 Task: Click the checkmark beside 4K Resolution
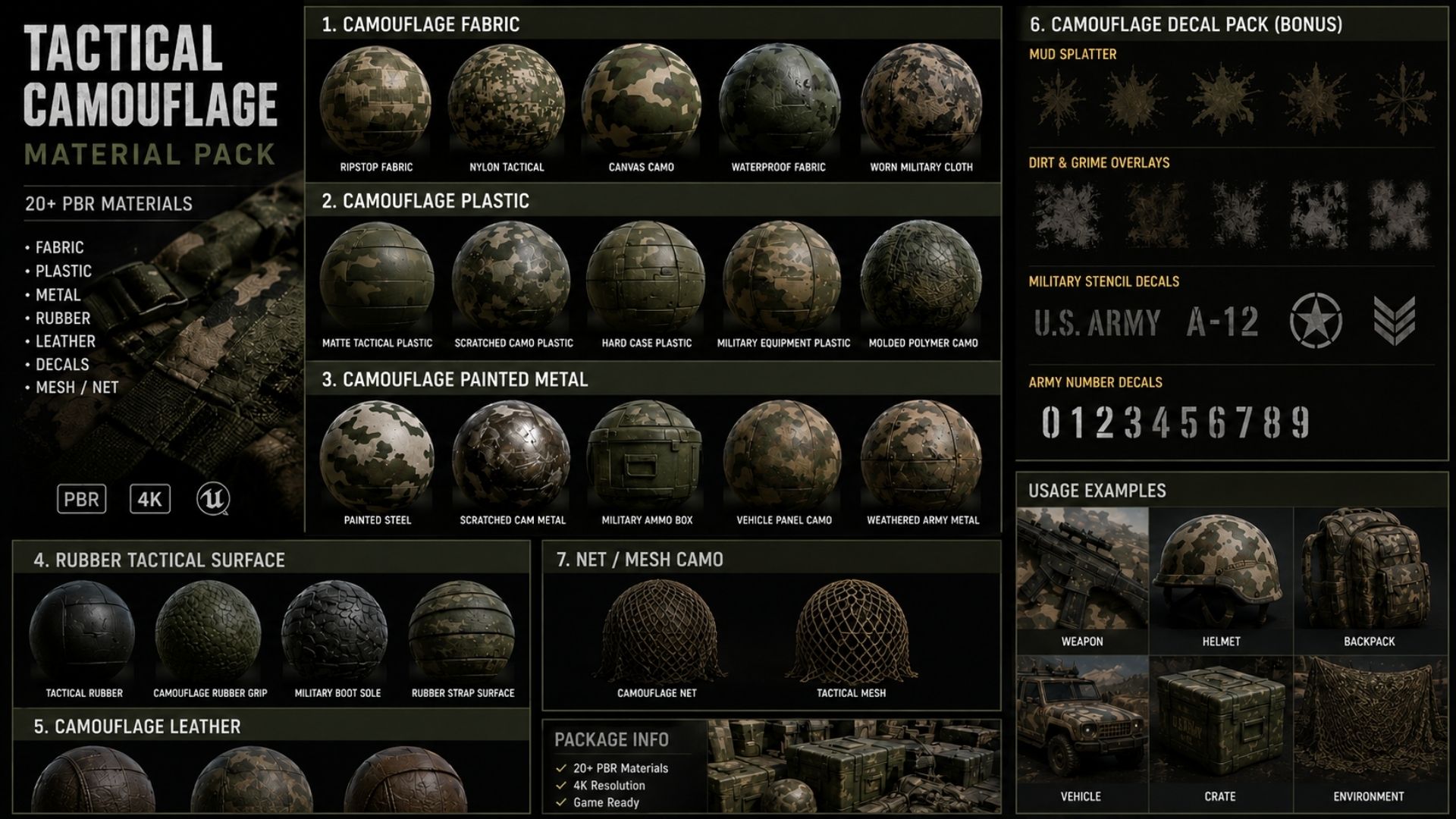pos(561,786)
